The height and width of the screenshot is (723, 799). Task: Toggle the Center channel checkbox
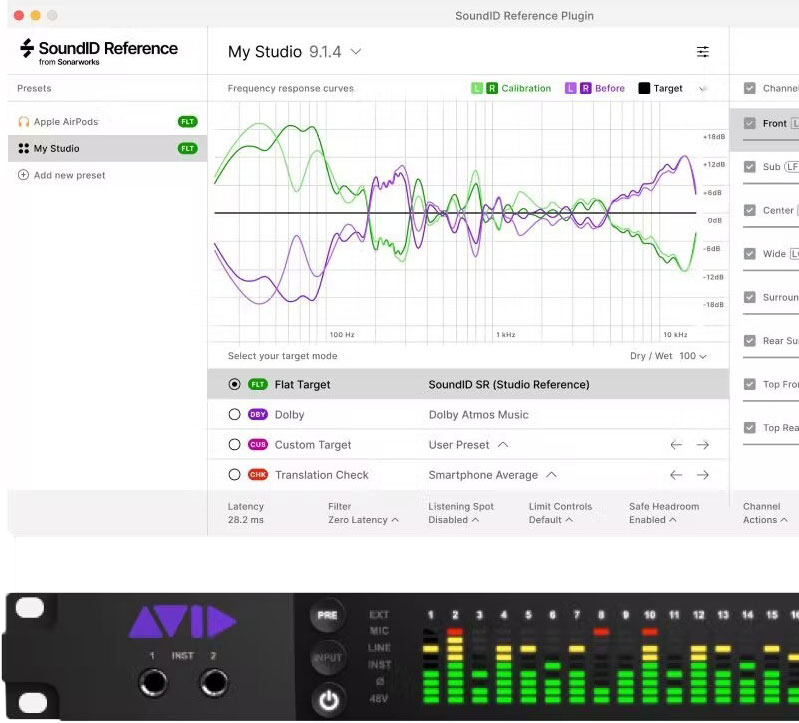tap(750, 210)
